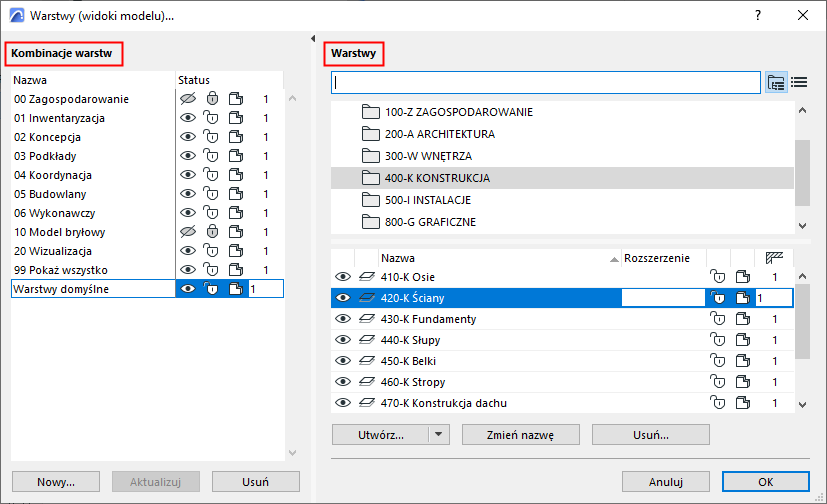
Task: Toggle lock icon for 410-K Osie layer
Action: tap(716, 277)
